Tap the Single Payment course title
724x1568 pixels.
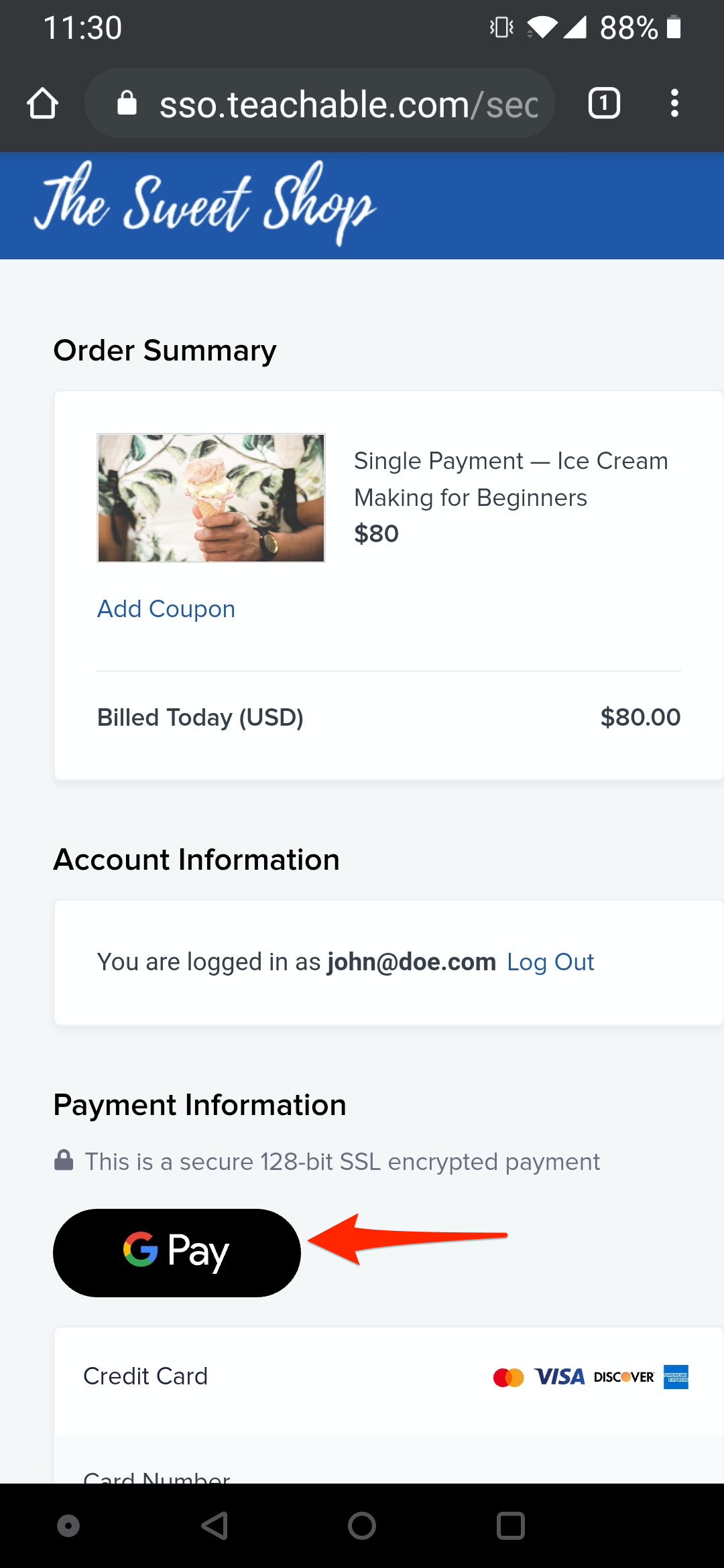511,479
